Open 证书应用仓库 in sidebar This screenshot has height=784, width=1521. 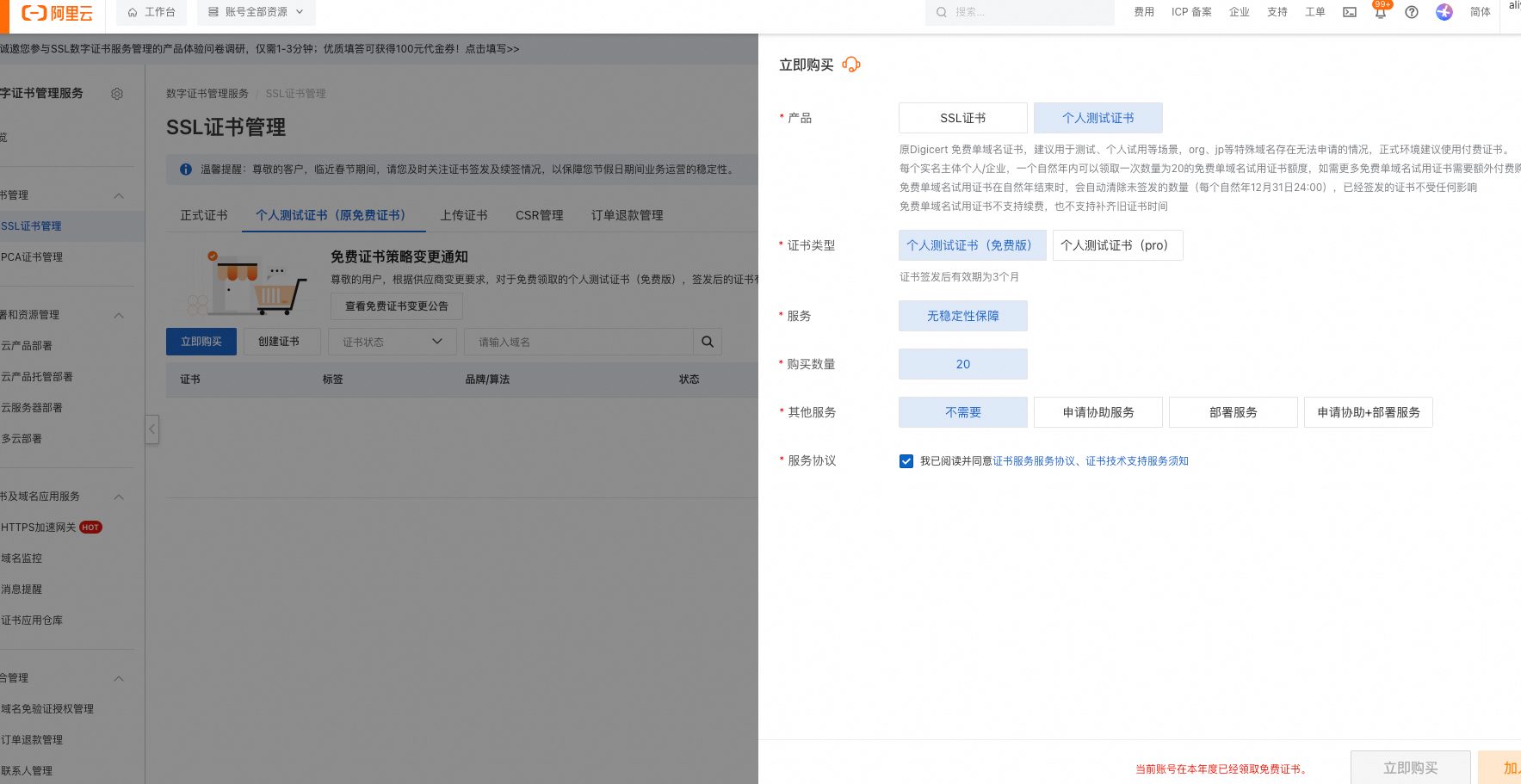[x=32, y=620]
